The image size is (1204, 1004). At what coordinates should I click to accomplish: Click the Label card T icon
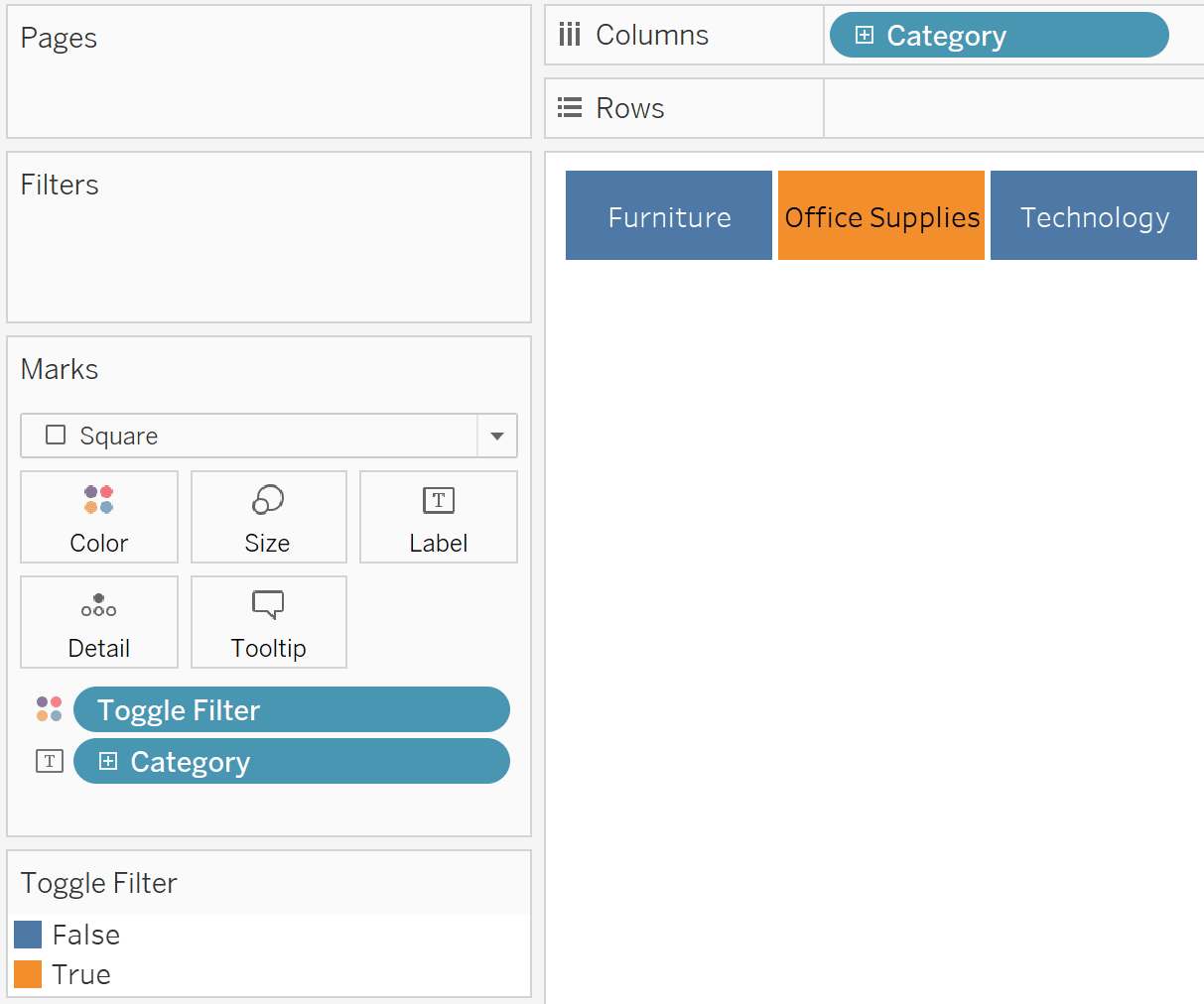tap(439, 500)
